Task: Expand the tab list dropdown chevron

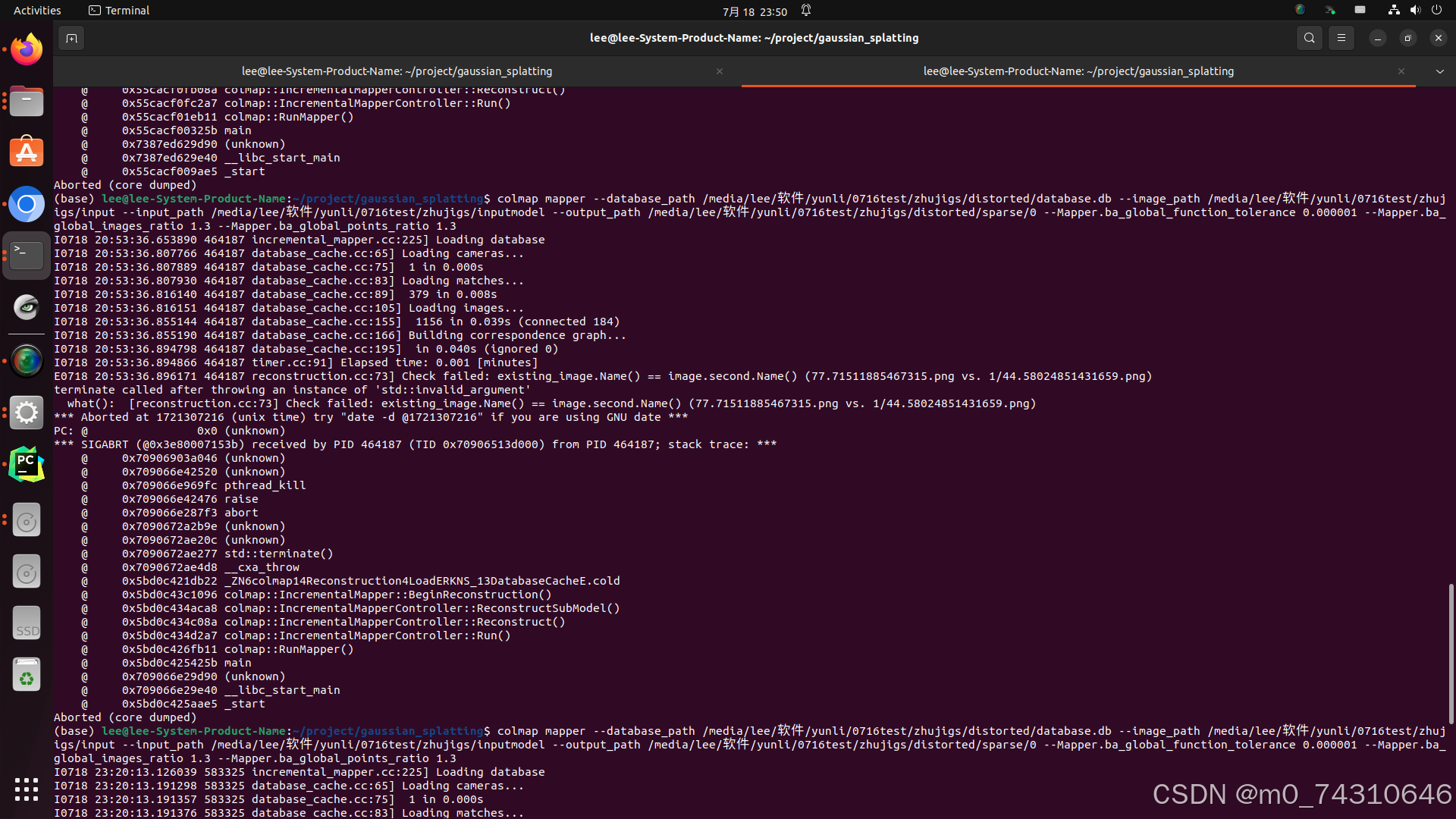Action: [x=1439, y=71]
